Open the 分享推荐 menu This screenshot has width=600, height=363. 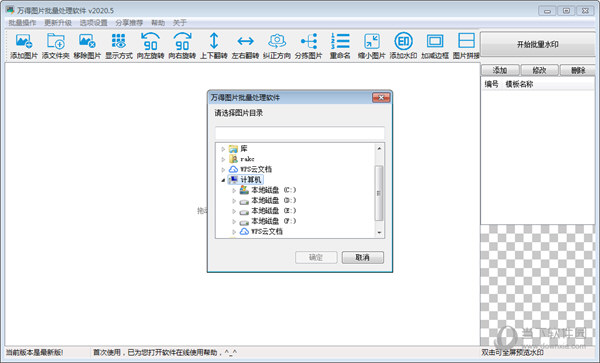pos(129,23)
